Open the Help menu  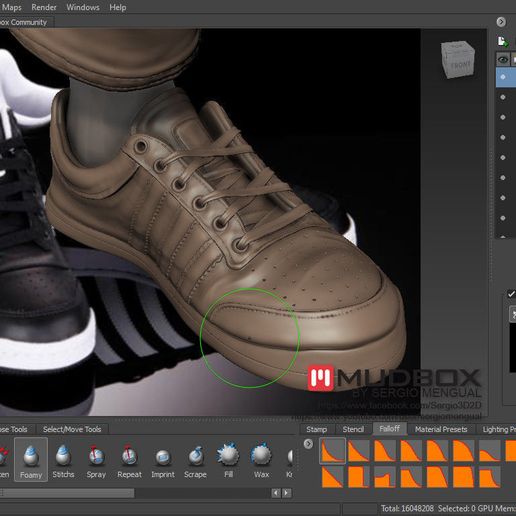pyautogui.click(x=118, y=7)
